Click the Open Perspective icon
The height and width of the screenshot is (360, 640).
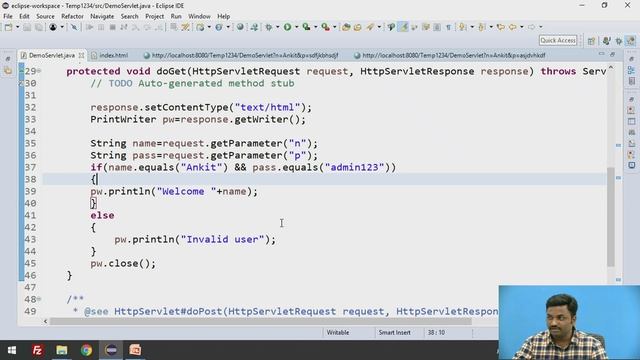tap(591, 41)
